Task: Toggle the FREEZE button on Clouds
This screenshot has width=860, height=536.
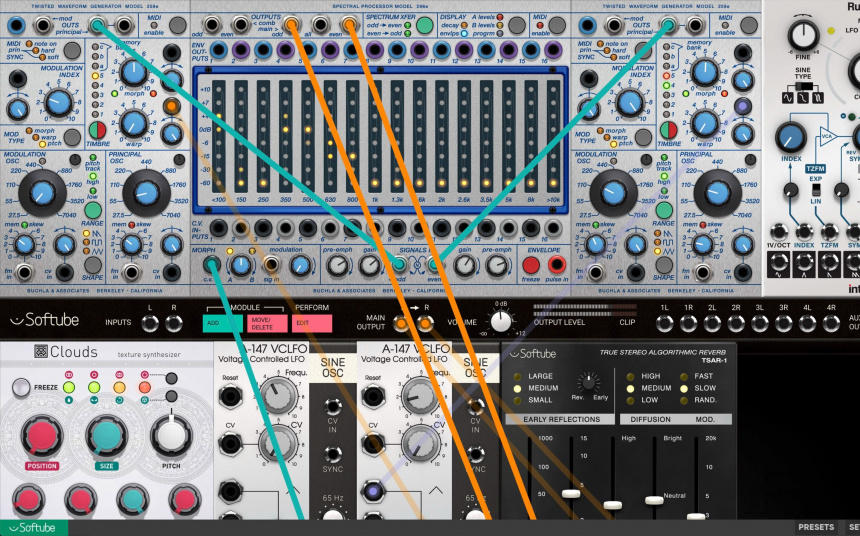Action: point(21,387)
